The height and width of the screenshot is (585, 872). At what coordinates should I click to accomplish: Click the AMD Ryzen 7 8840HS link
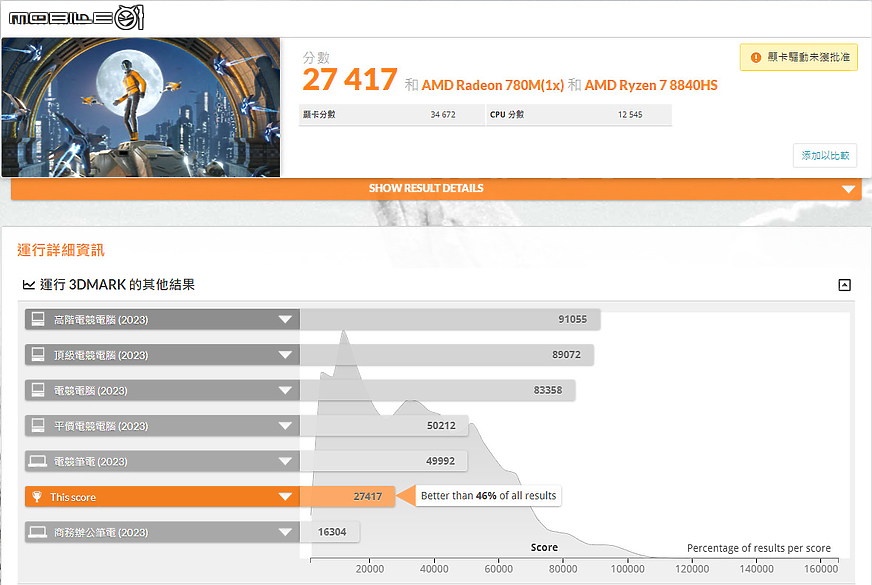coord(651,85)
